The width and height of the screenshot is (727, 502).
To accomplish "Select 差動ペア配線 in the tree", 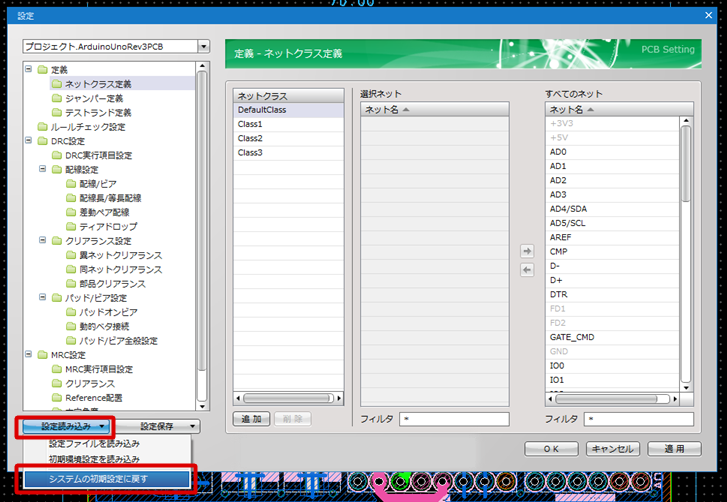I will (x=104, y=212).
